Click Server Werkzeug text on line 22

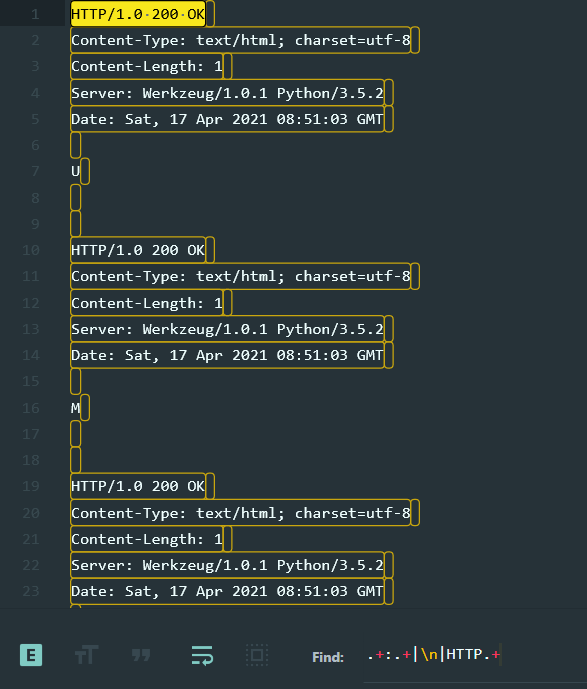[x=227, y=565]
